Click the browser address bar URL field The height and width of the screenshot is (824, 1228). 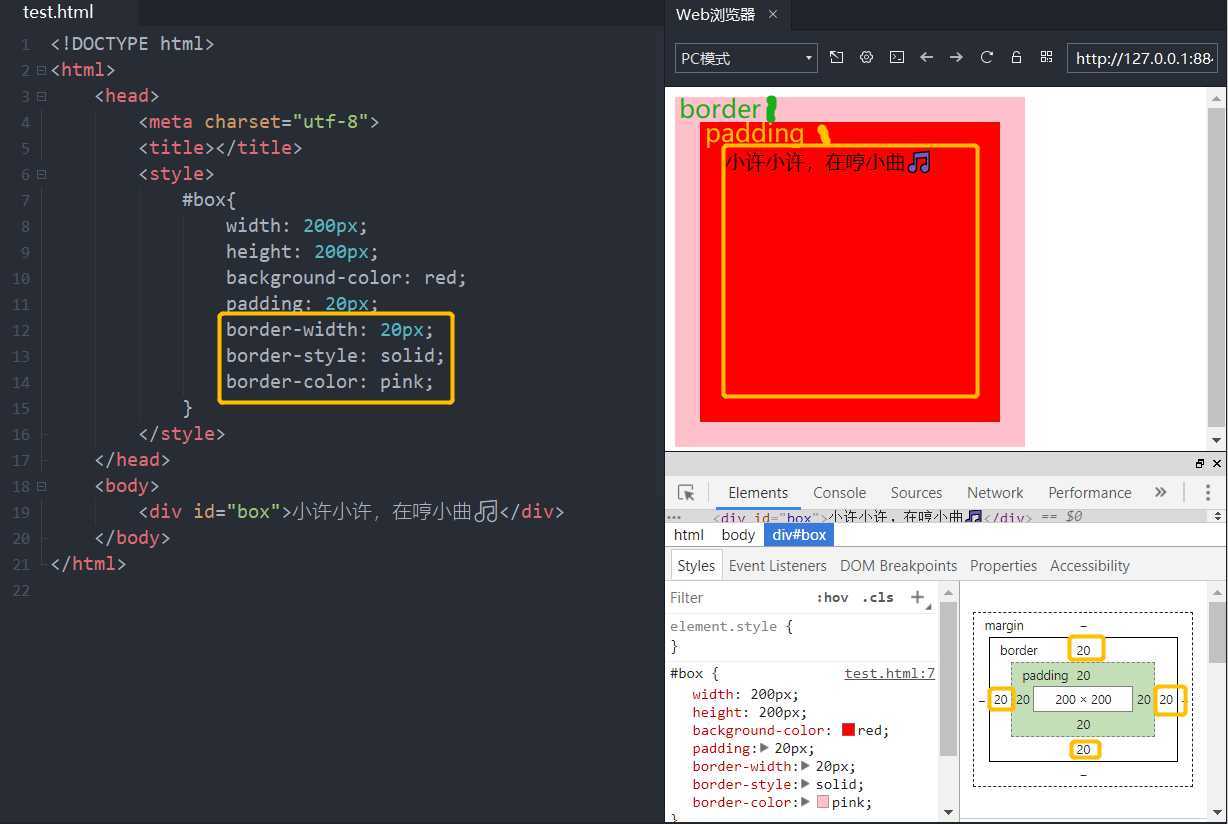click(1143, 58)
